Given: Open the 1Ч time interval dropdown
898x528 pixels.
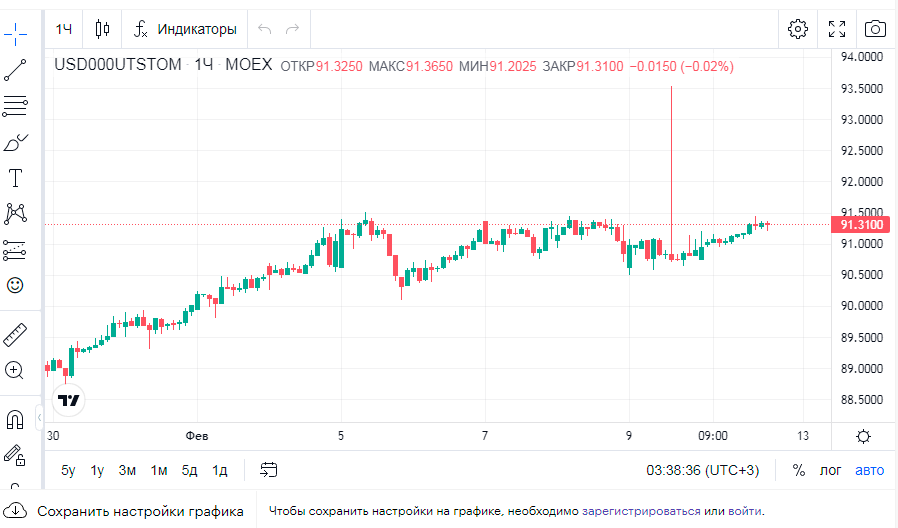Looking at the screenshot, I should (63, 29).
